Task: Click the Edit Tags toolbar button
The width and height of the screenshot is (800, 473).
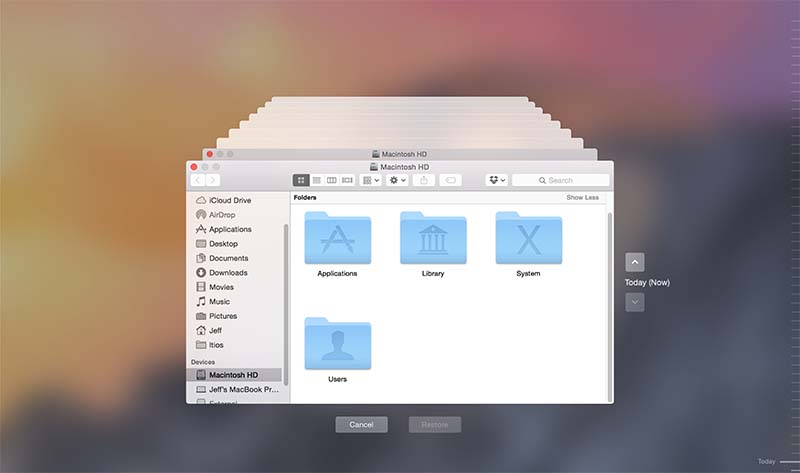Action: [451, 180]
